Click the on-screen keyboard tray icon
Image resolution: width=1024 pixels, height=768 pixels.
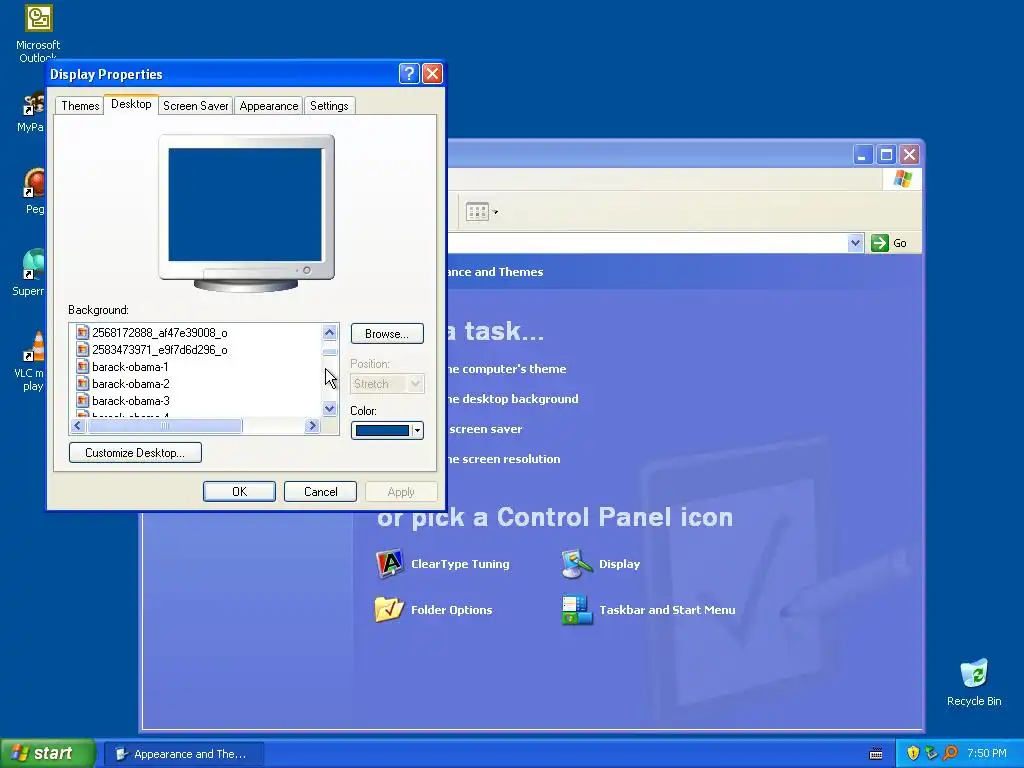click(x=876, y=754)
